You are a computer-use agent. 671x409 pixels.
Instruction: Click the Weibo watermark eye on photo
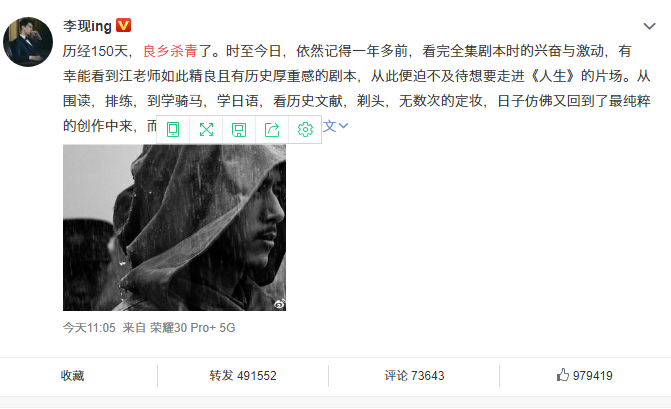coord(279,304)
